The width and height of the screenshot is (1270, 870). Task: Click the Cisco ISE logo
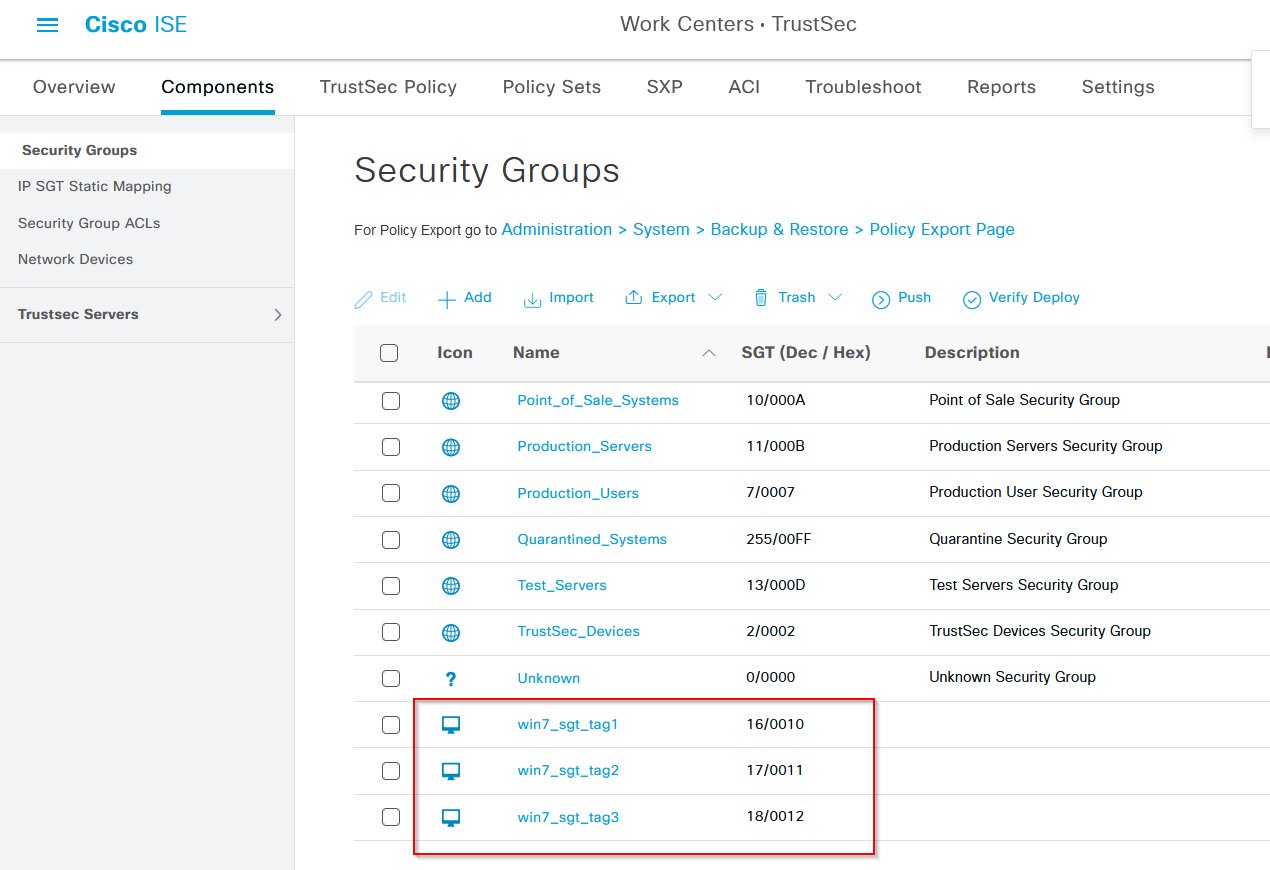pos(136,25)
